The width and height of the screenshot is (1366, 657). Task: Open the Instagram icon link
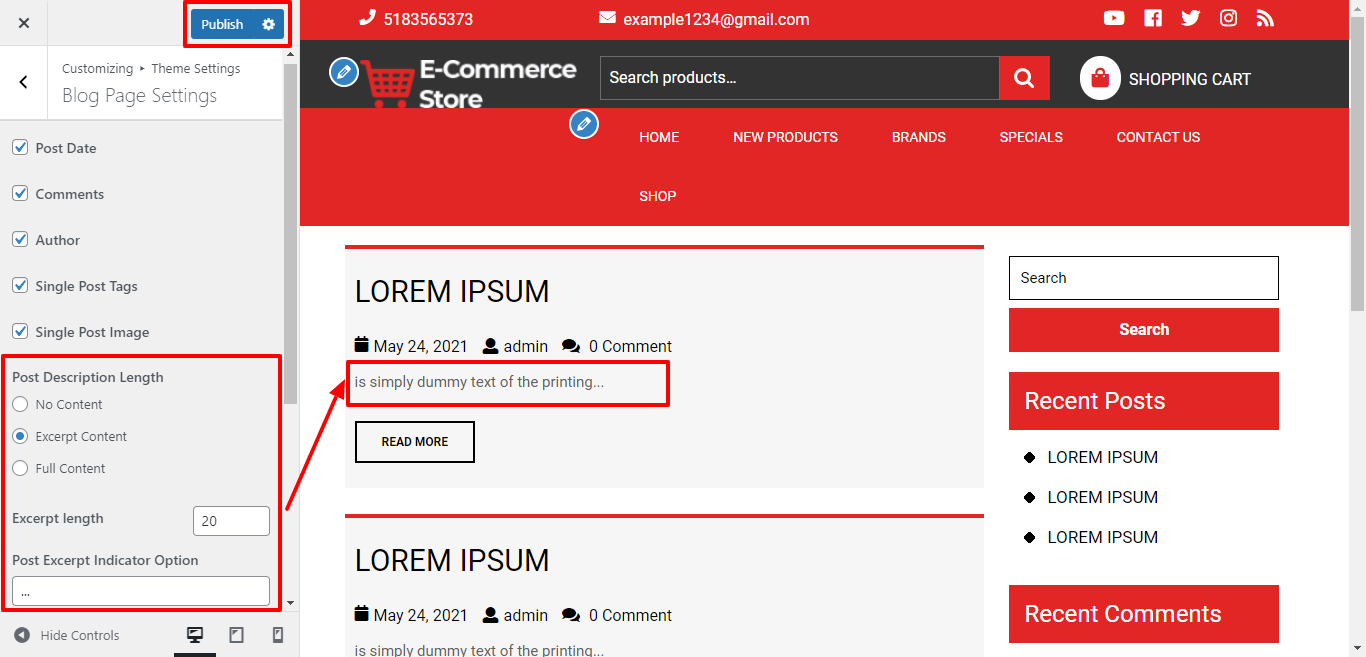(1228, 18)
